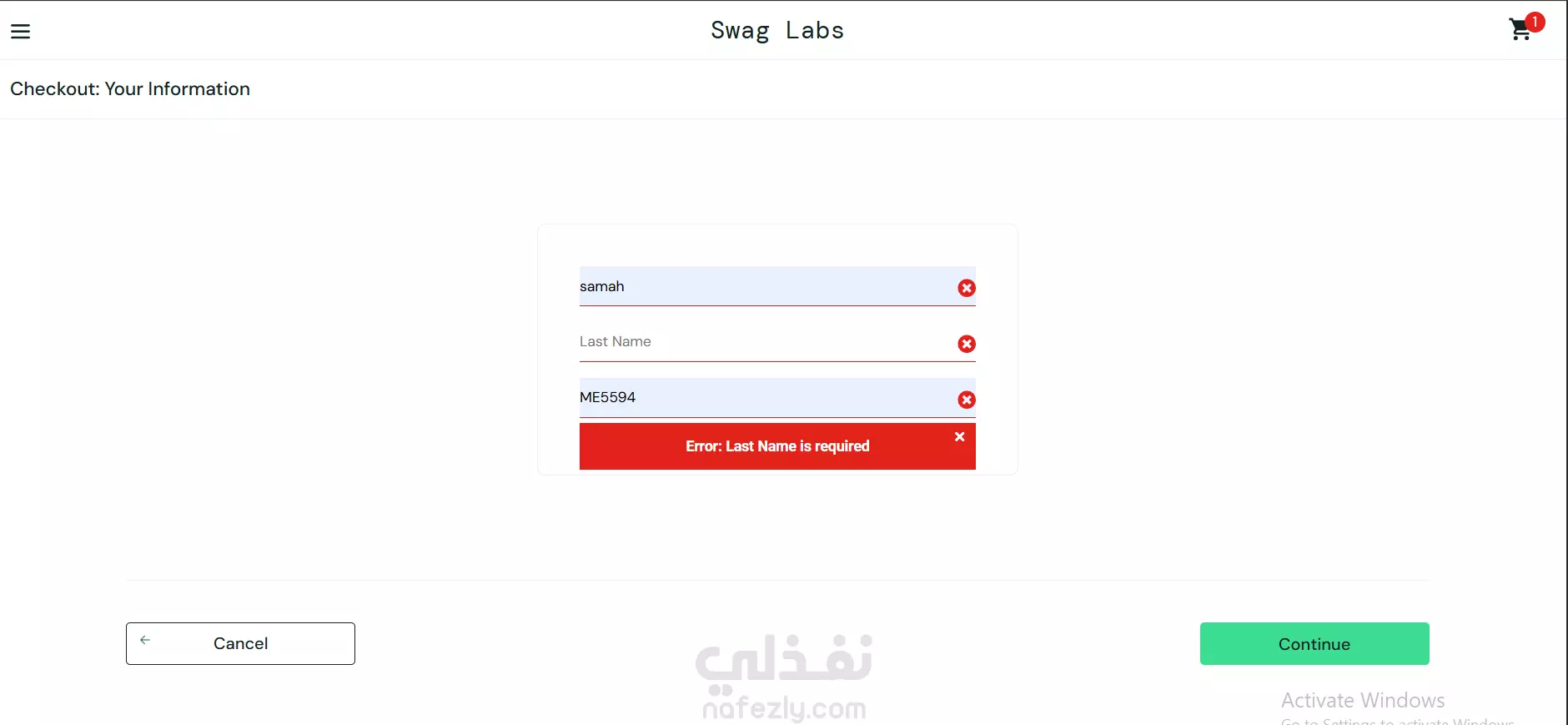The image size is (1568, 725).
Task: Click the divider line above footer buttons
Action: point(777,580)
